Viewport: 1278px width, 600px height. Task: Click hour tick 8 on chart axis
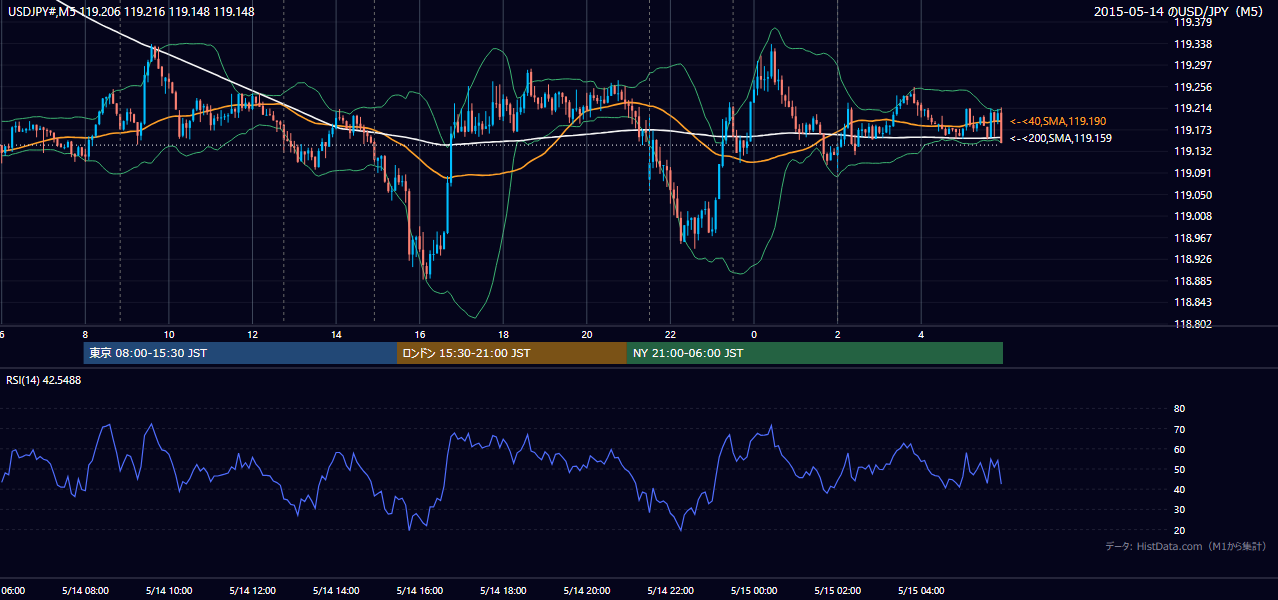[x=85, y=335]
